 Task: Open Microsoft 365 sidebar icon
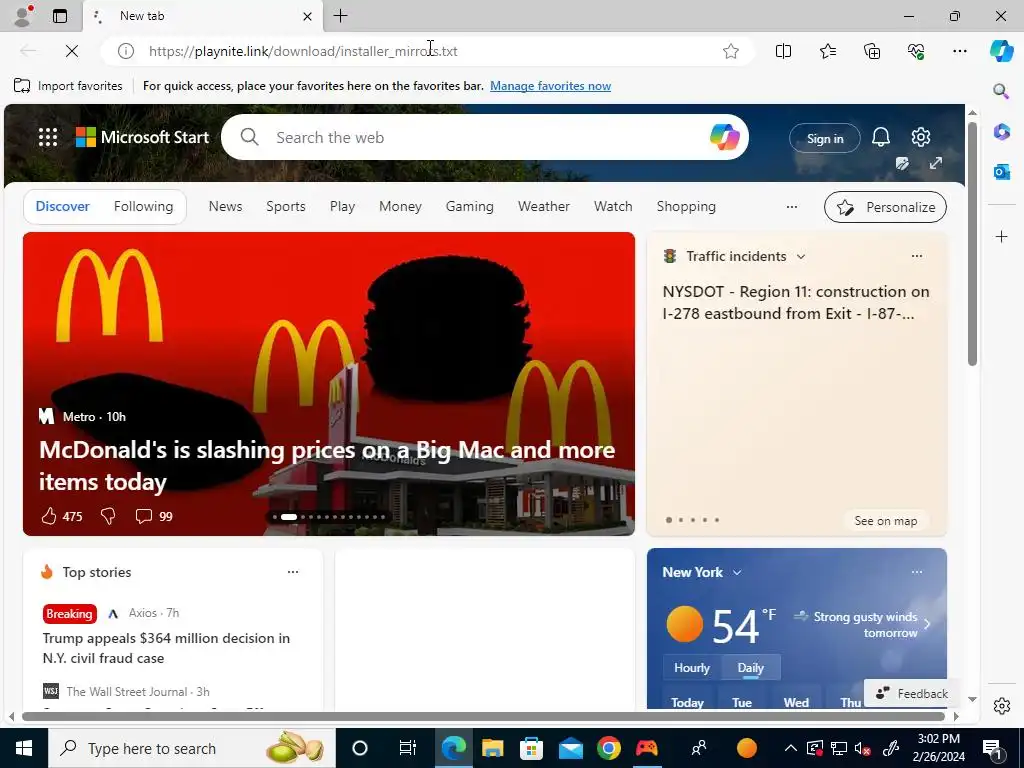(1001, 131)
